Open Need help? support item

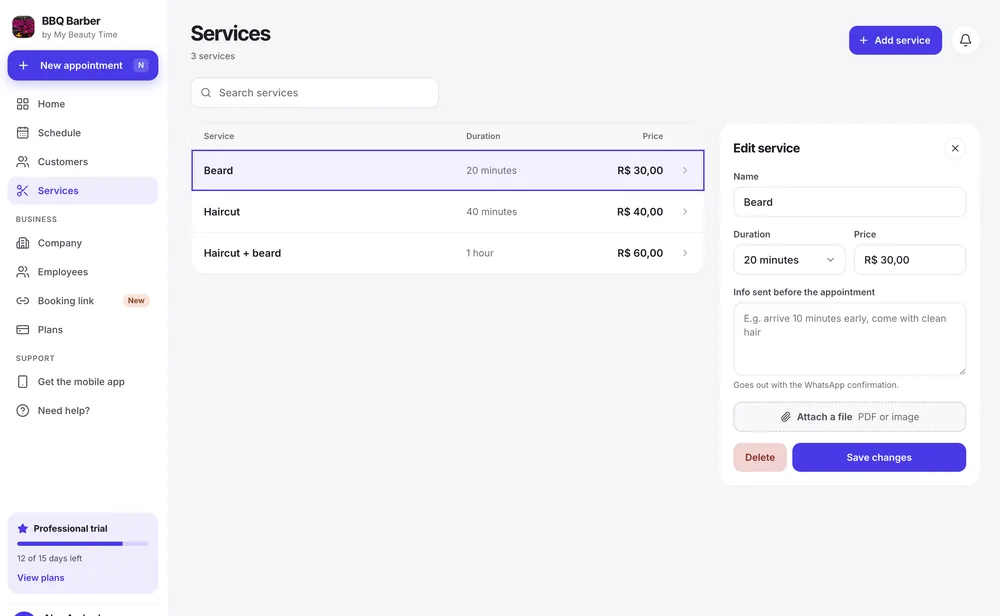point(83,411)
